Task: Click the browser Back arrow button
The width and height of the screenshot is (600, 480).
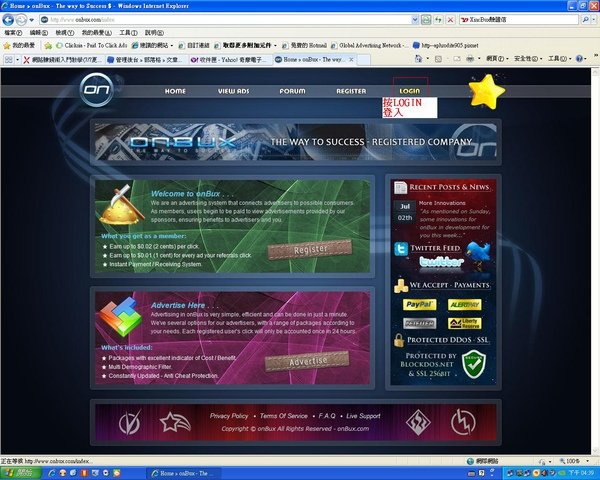Action: (8, 19)
